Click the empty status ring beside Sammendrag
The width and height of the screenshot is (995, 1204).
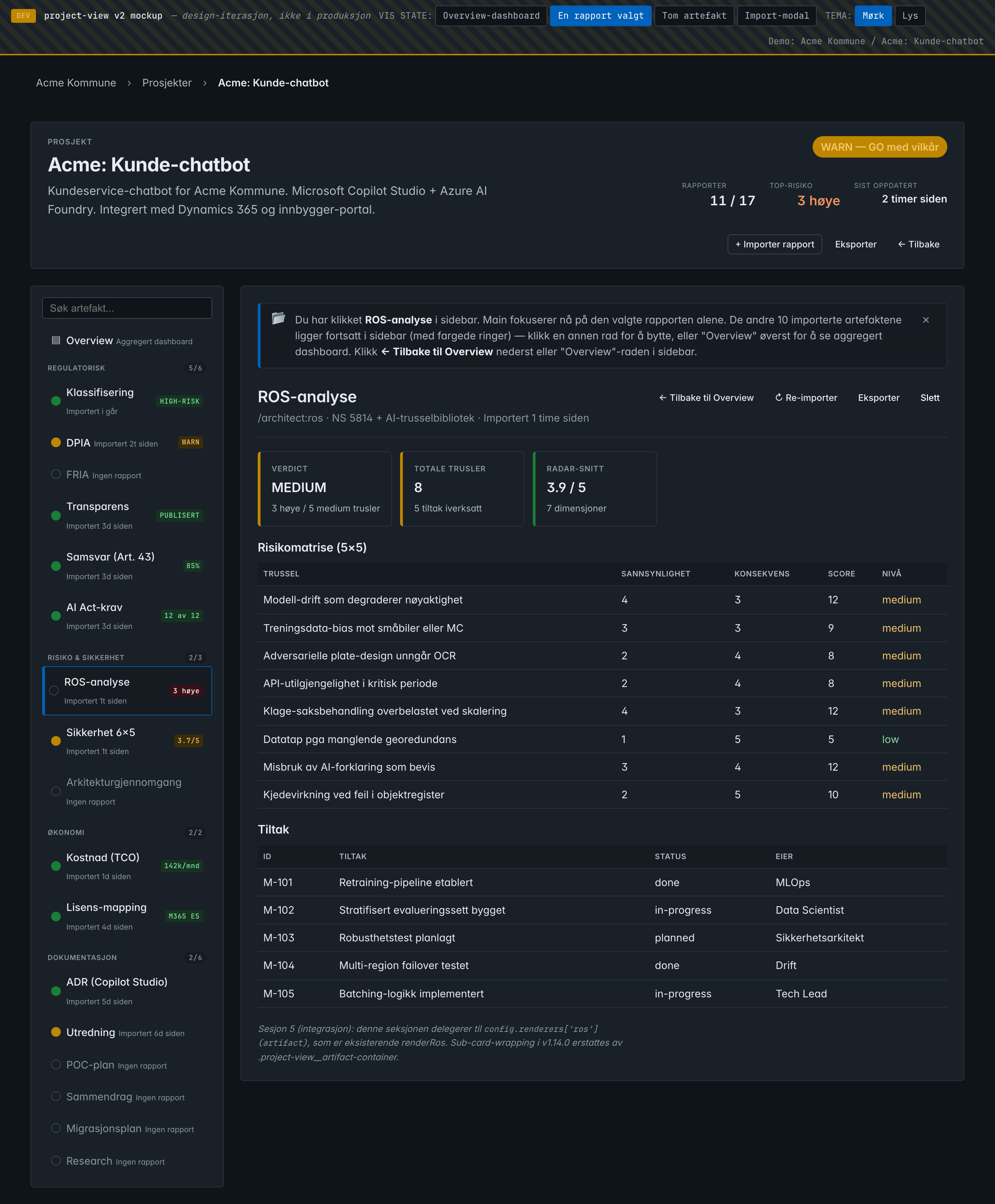(x=56, y=1096)
